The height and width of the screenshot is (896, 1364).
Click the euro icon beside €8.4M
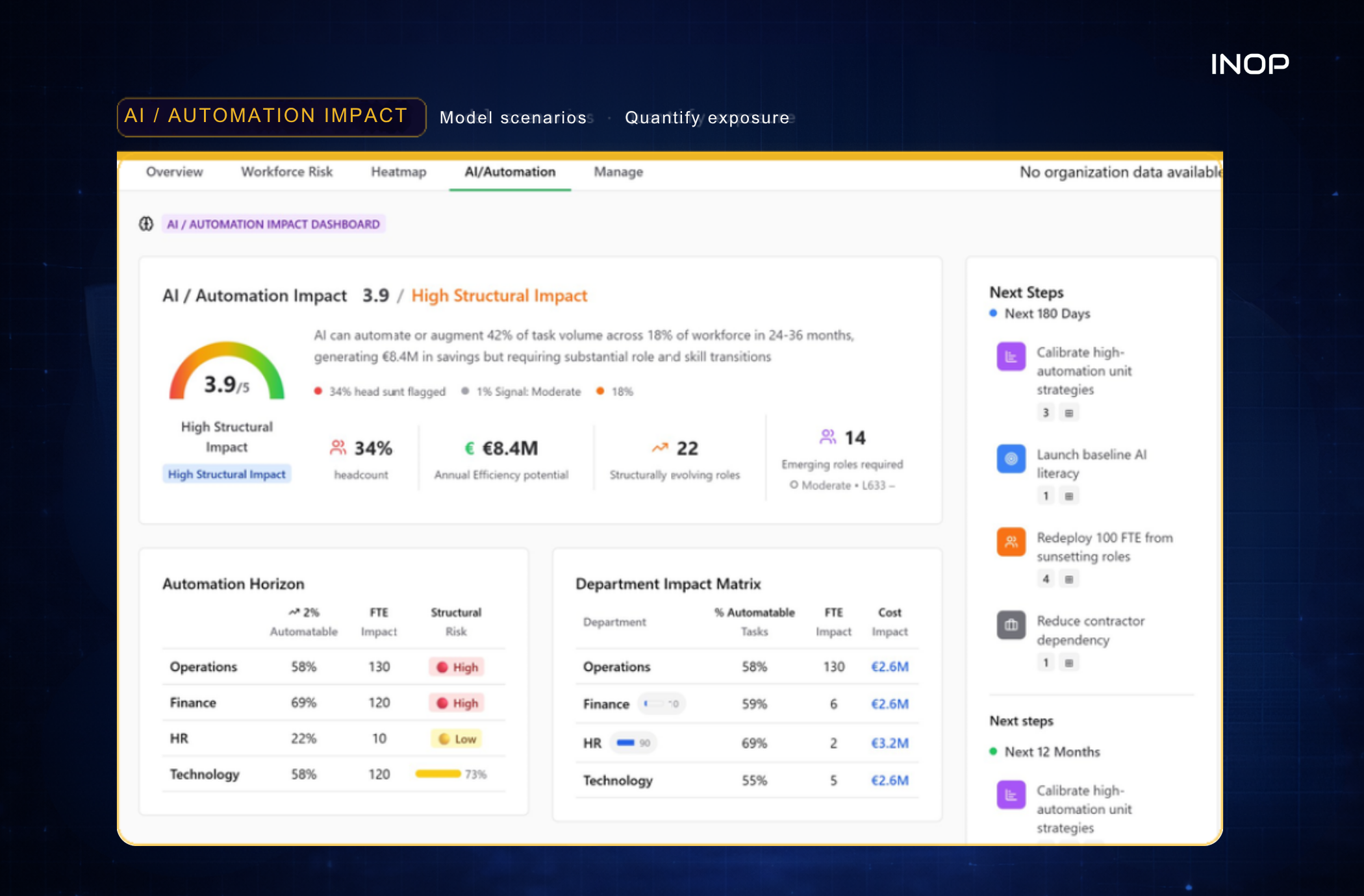point(470,448)
